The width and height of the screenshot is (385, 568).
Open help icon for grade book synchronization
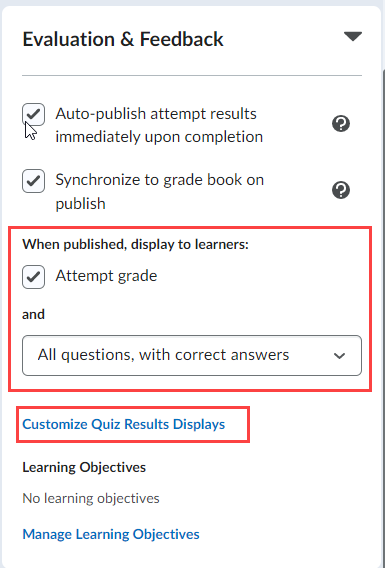click(x=341, y=190)
